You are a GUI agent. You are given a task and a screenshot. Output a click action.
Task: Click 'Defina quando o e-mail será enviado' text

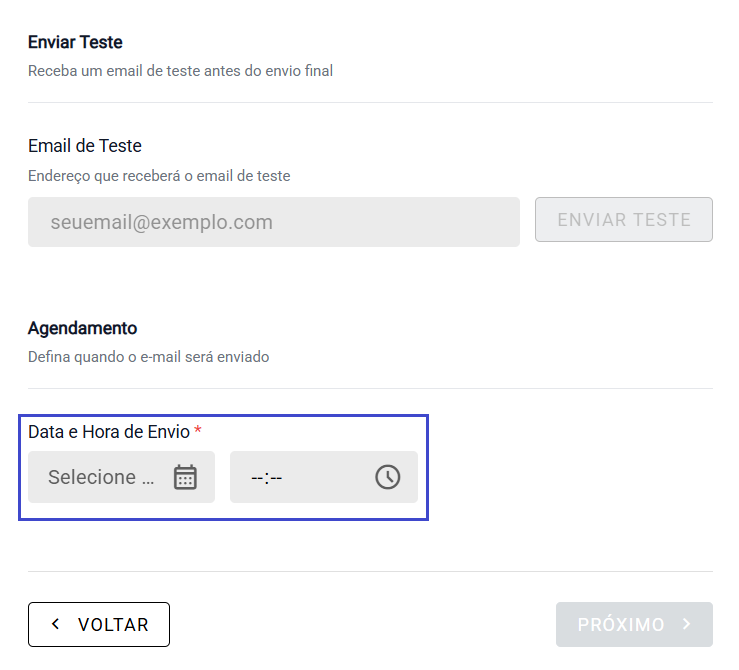148,357
